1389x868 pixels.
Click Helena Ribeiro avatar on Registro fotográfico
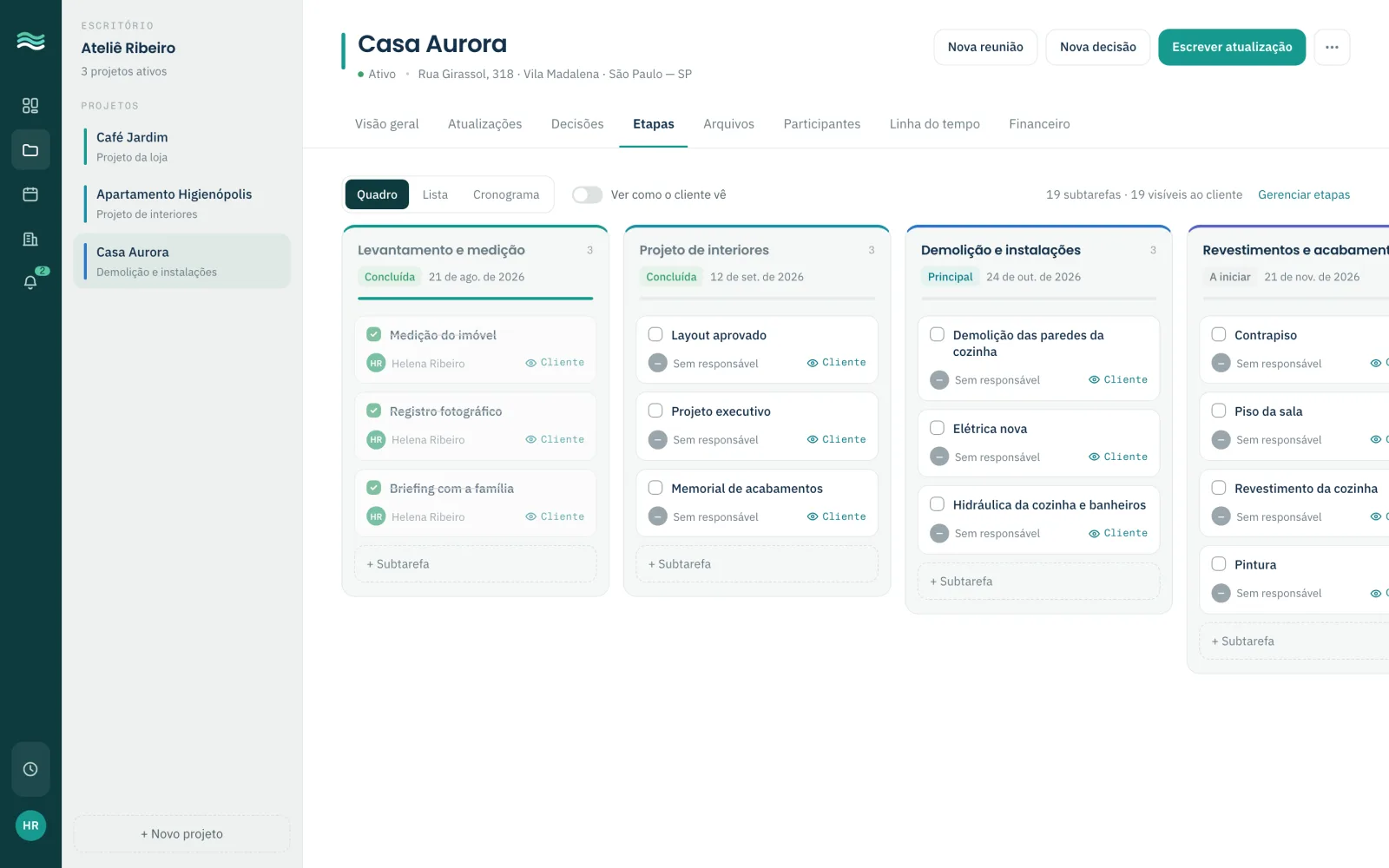point(376,440)
